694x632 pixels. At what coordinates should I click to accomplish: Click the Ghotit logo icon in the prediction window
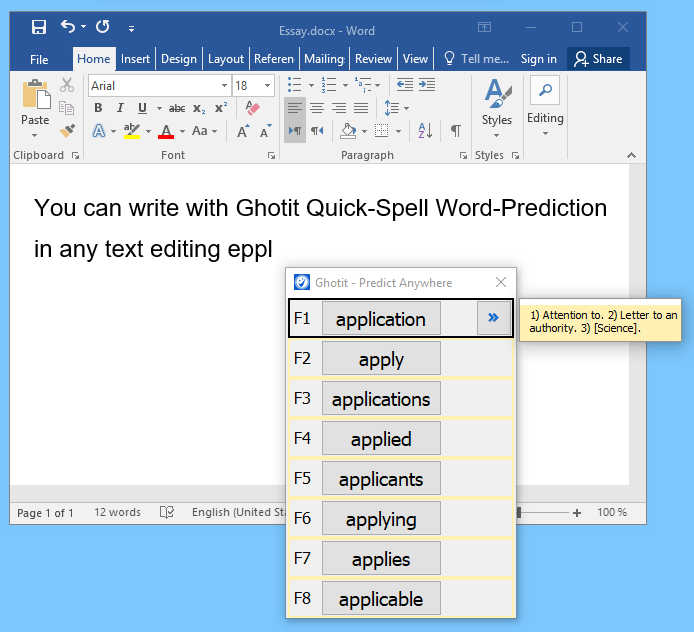[x=302, y=282]
